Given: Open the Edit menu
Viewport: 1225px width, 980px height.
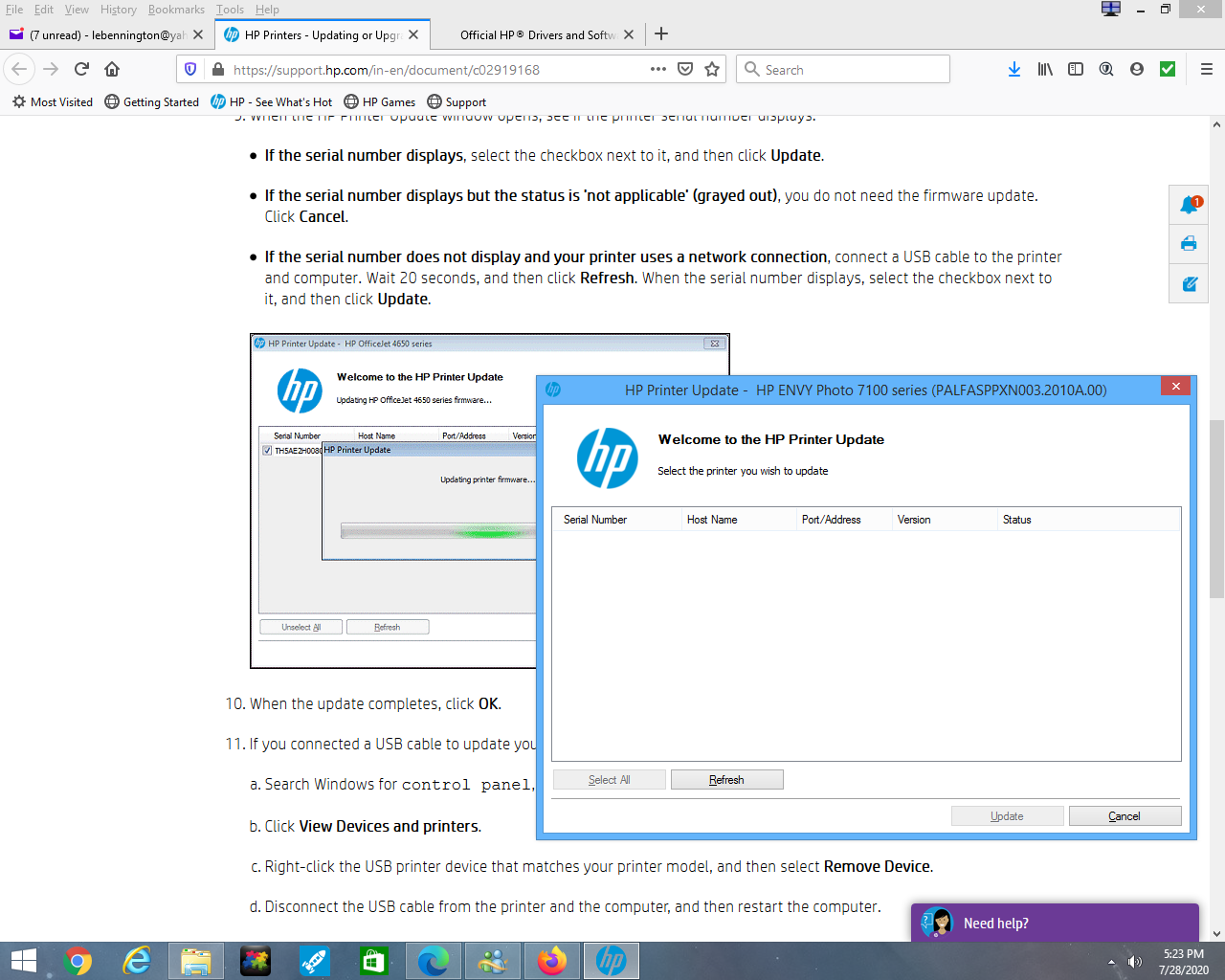Looking at the screenshot, I should (44, 10).
